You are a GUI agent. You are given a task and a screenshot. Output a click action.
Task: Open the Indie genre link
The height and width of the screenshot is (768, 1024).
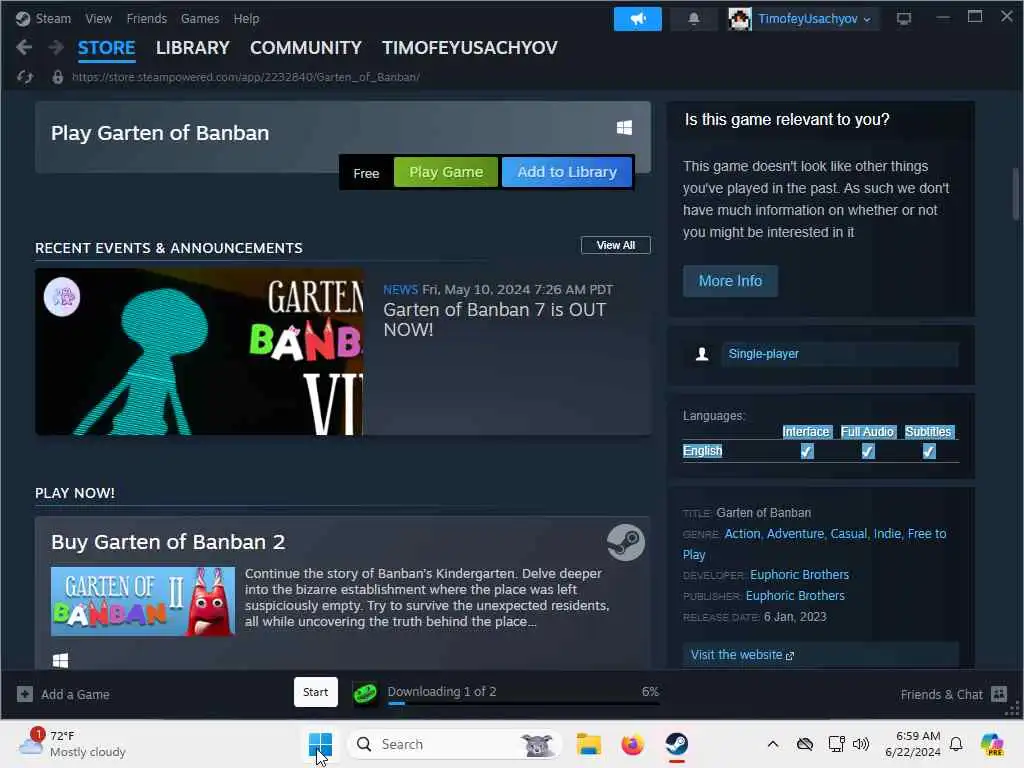pyautogui.click(x=887, y=534)
